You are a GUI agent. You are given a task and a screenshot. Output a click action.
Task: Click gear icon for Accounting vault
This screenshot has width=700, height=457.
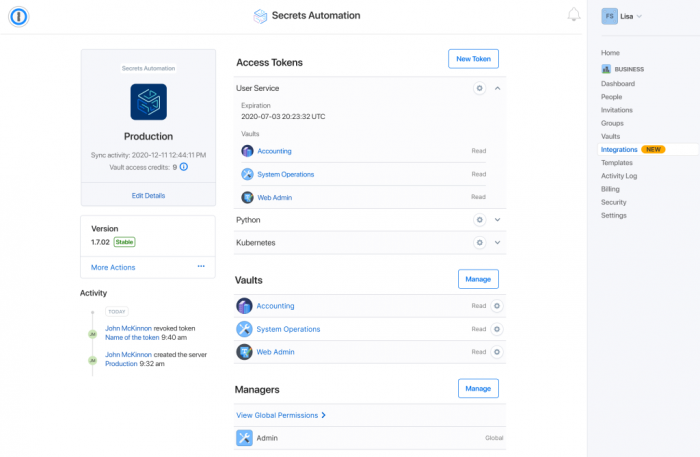497,306
